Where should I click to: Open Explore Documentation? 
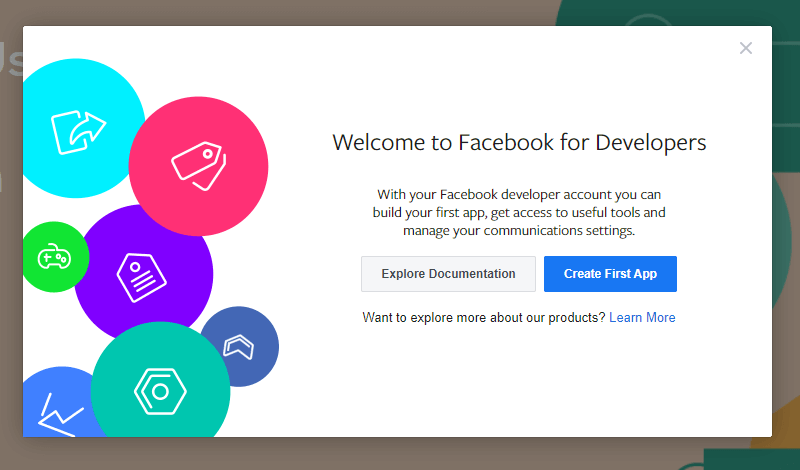pyautogui.click(x=448, y=274)
